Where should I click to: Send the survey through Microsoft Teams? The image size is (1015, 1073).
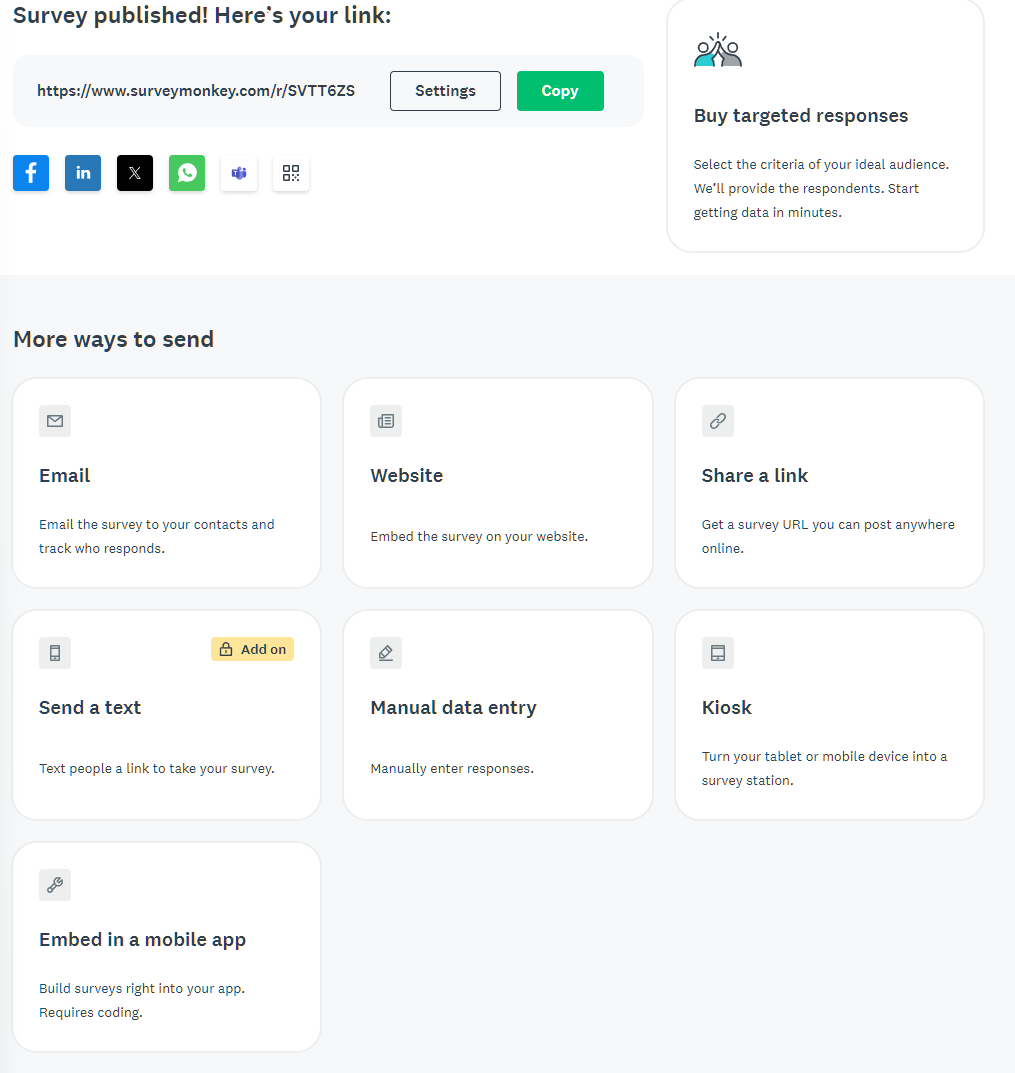(x=238, y=173)
